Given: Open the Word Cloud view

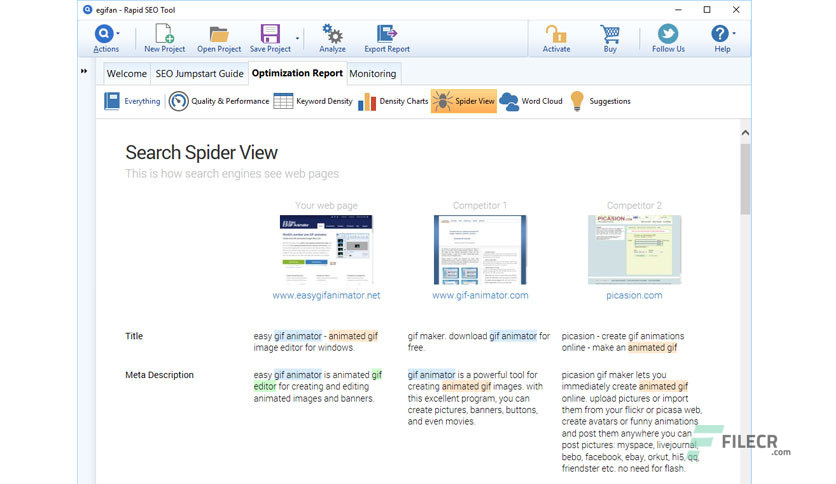Looking at the screenshot, I should pyautogui.click(x=531, y=101).
